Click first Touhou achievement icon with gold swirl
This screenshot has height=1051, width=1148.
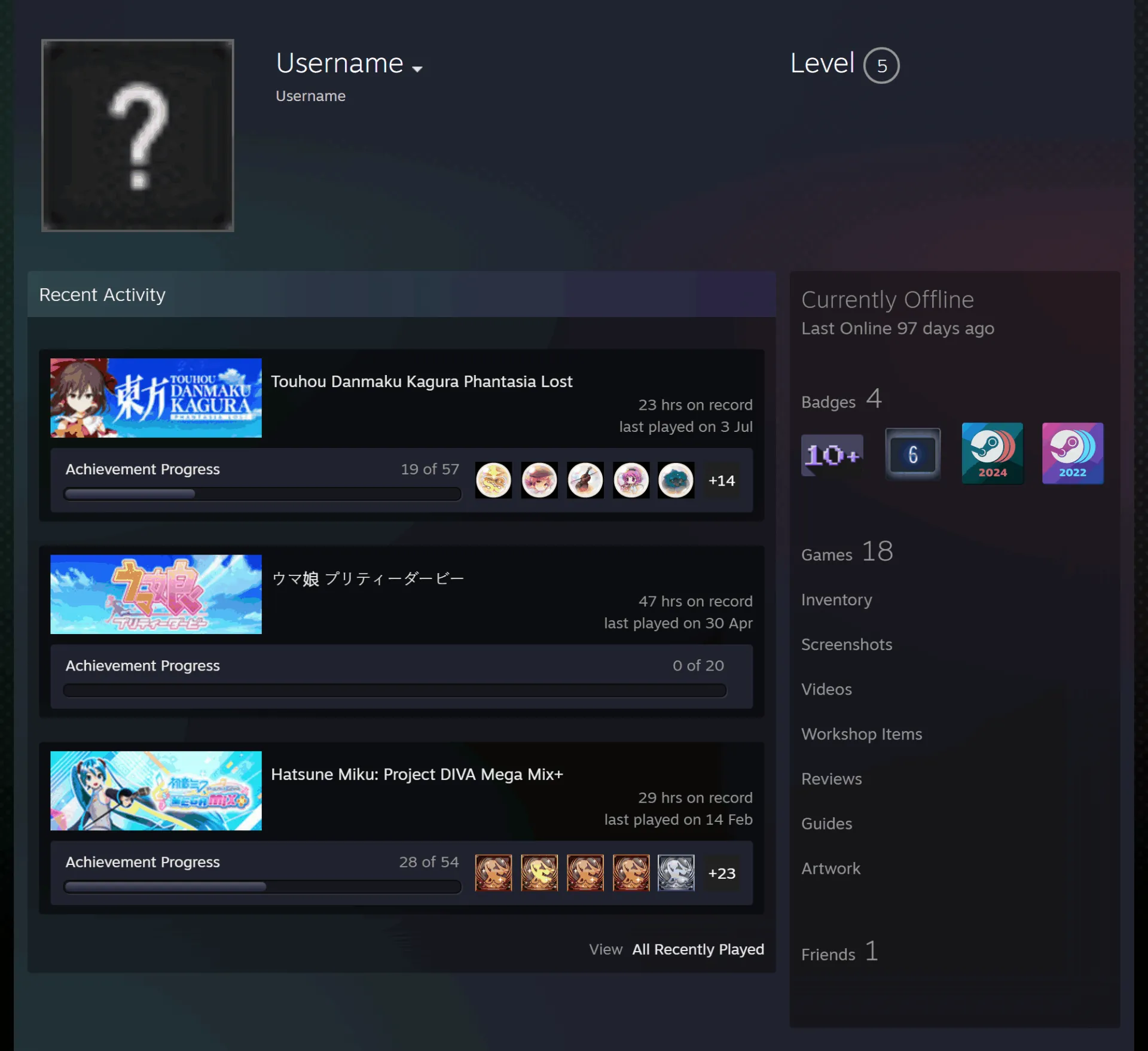click(493, 480)
